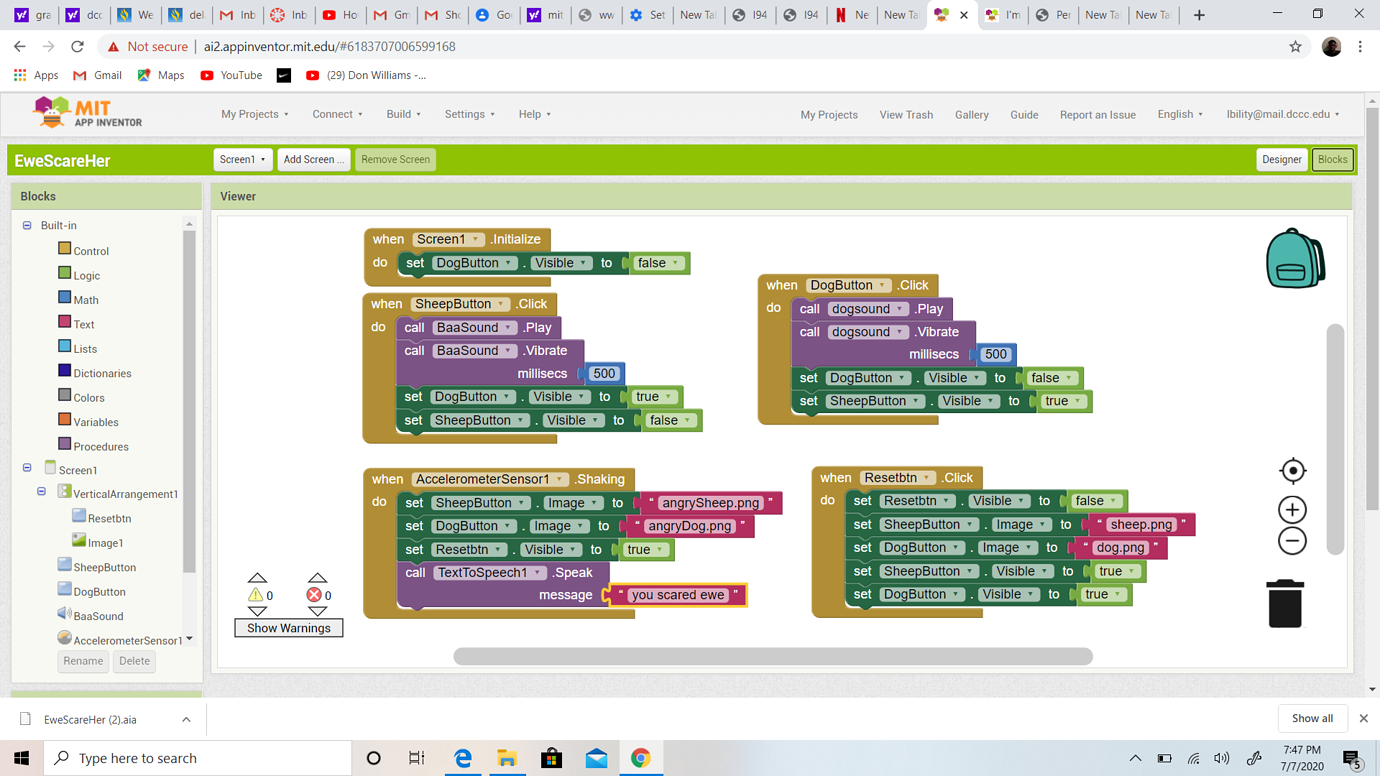Viewport: 1380px width, 776px height.
Task: Toggle Show Warnings in the viewer
Action: [289, 628]
